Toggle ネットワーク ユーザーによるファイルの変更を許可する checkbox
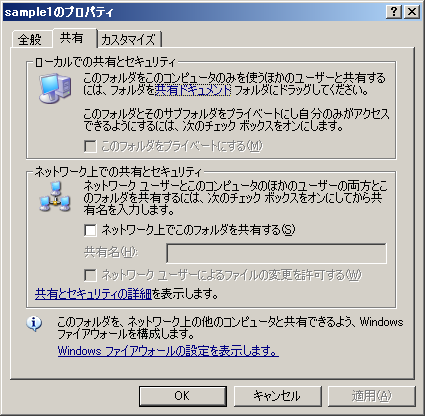 [90, 275]
